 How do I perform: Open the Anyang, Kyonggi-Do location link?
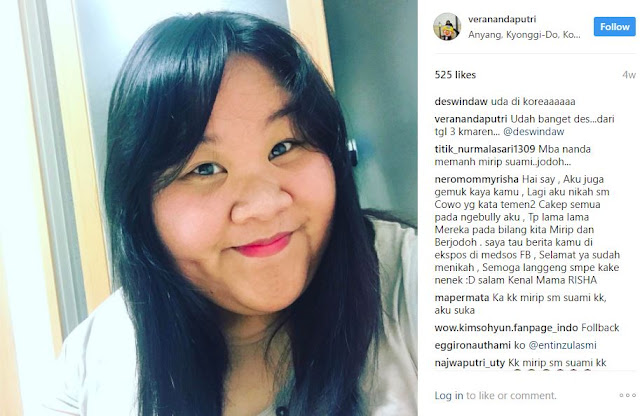[524, 35]
